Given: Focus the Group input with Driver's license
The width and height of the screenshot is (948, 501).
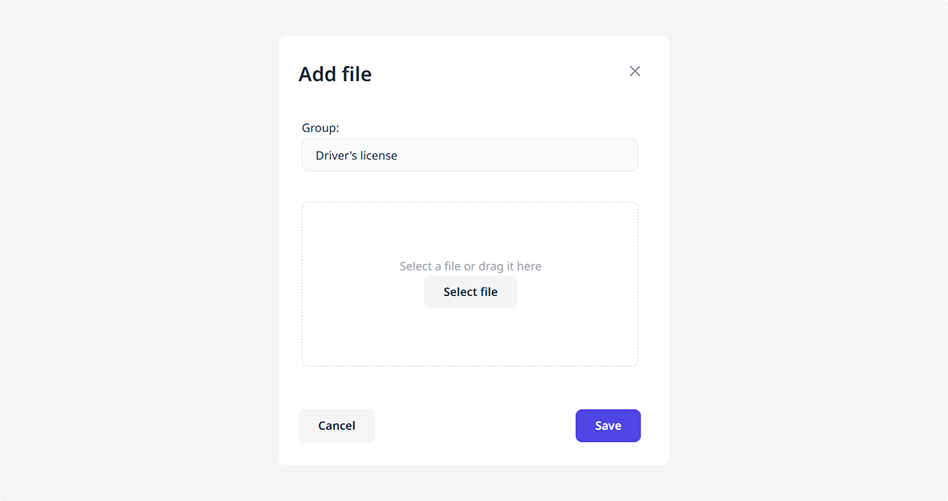Looking at the screenshot, I should point(469,155).
